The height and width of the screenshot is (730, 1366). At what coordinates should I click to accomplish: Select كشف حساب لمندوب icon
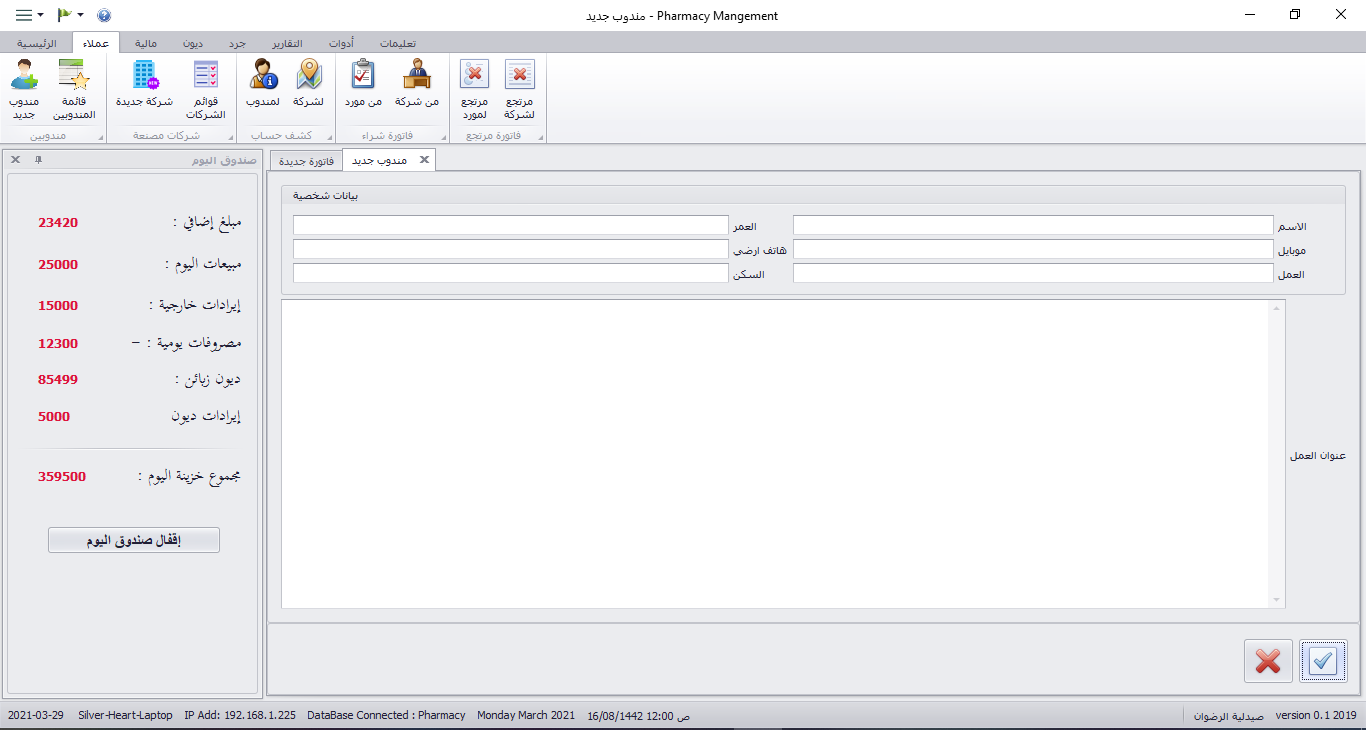[263, 76]
